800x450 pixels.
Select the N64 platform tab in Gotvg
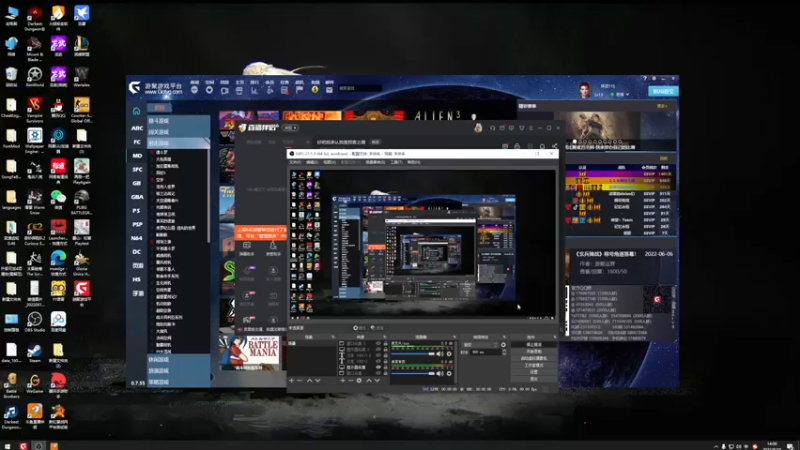tap(137, 238)
